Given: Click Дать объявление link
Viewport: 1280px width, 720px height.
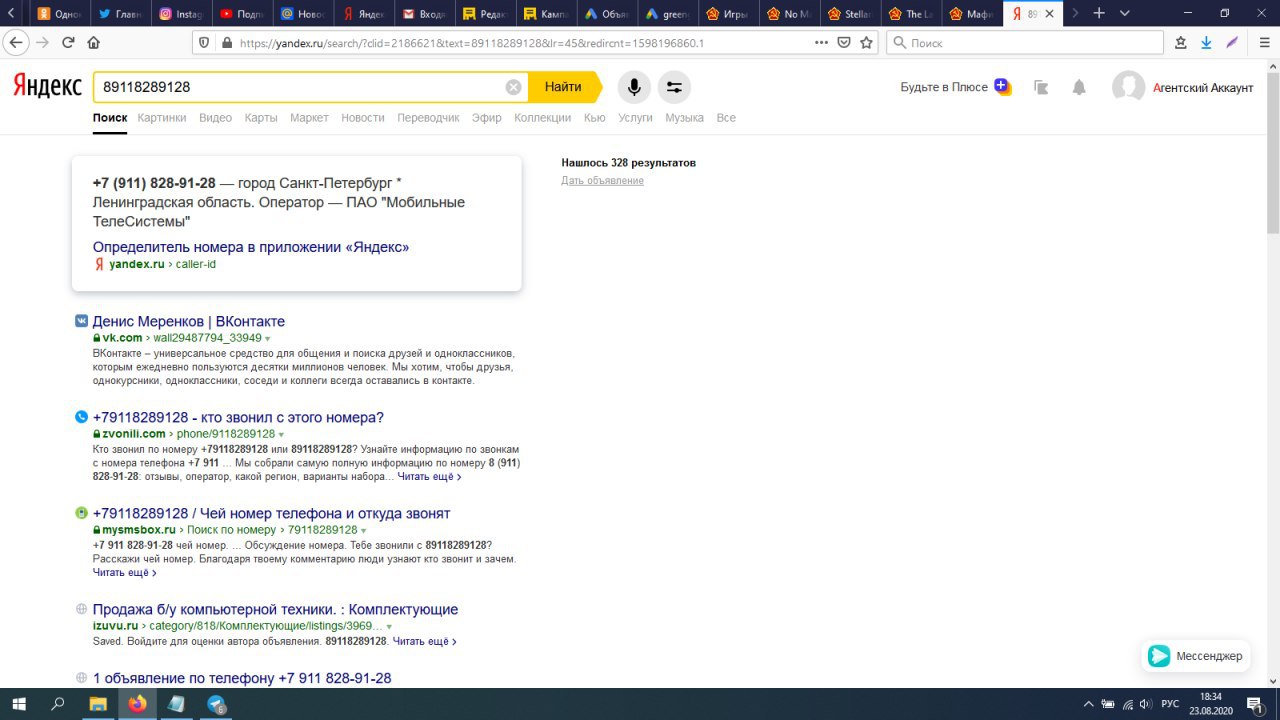Looking at the screenshot, I should click(602, 181).
